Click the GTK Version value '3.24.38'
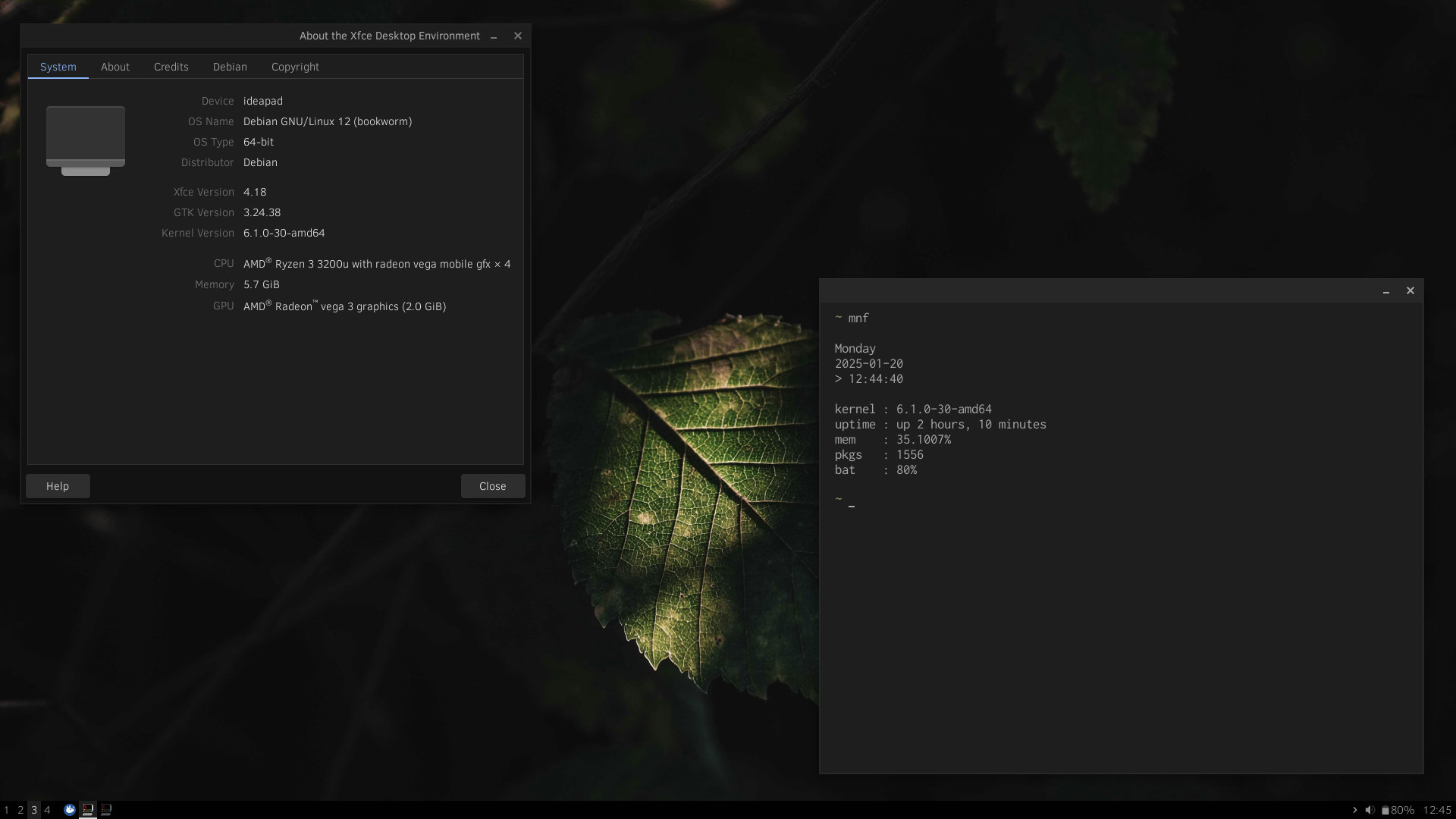 [x=262, y=212]
